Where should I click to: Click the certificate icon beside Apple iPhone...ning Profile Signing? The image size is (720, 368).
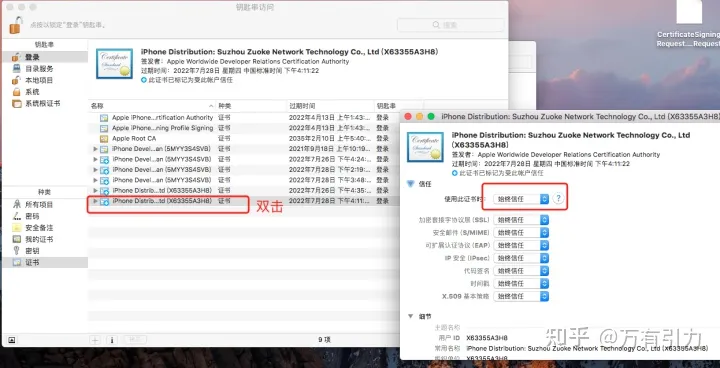tap(104, 128)
